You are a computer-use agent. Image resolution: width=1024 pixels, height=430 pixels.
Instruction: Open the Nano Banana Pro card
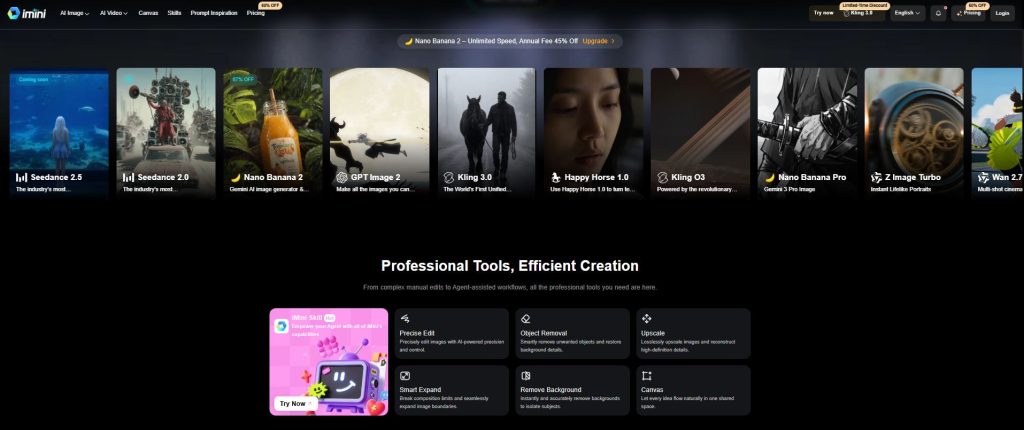(x=807, y=133)
